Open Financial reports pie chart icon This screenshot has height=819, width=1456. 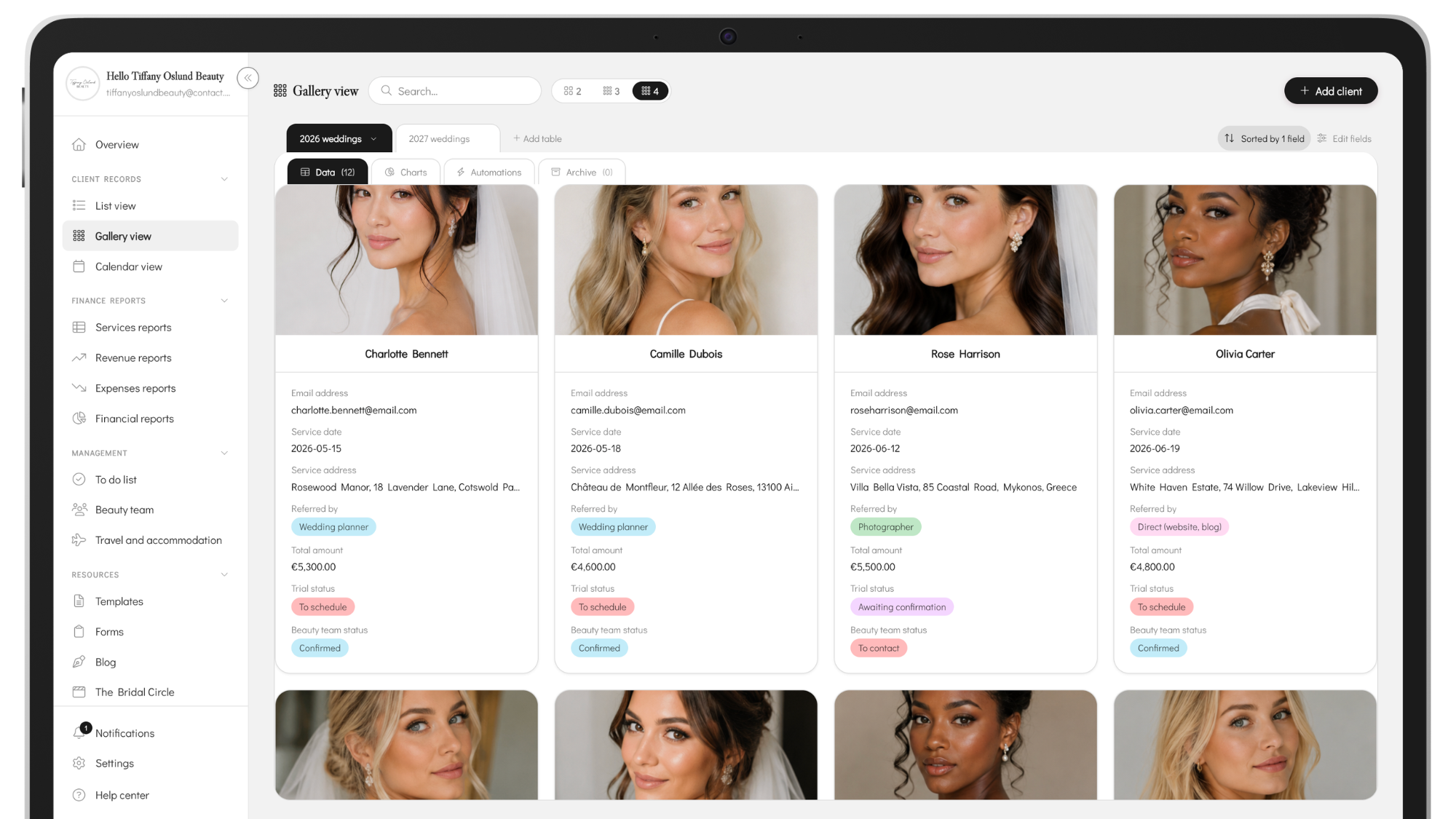click(79, 419)
